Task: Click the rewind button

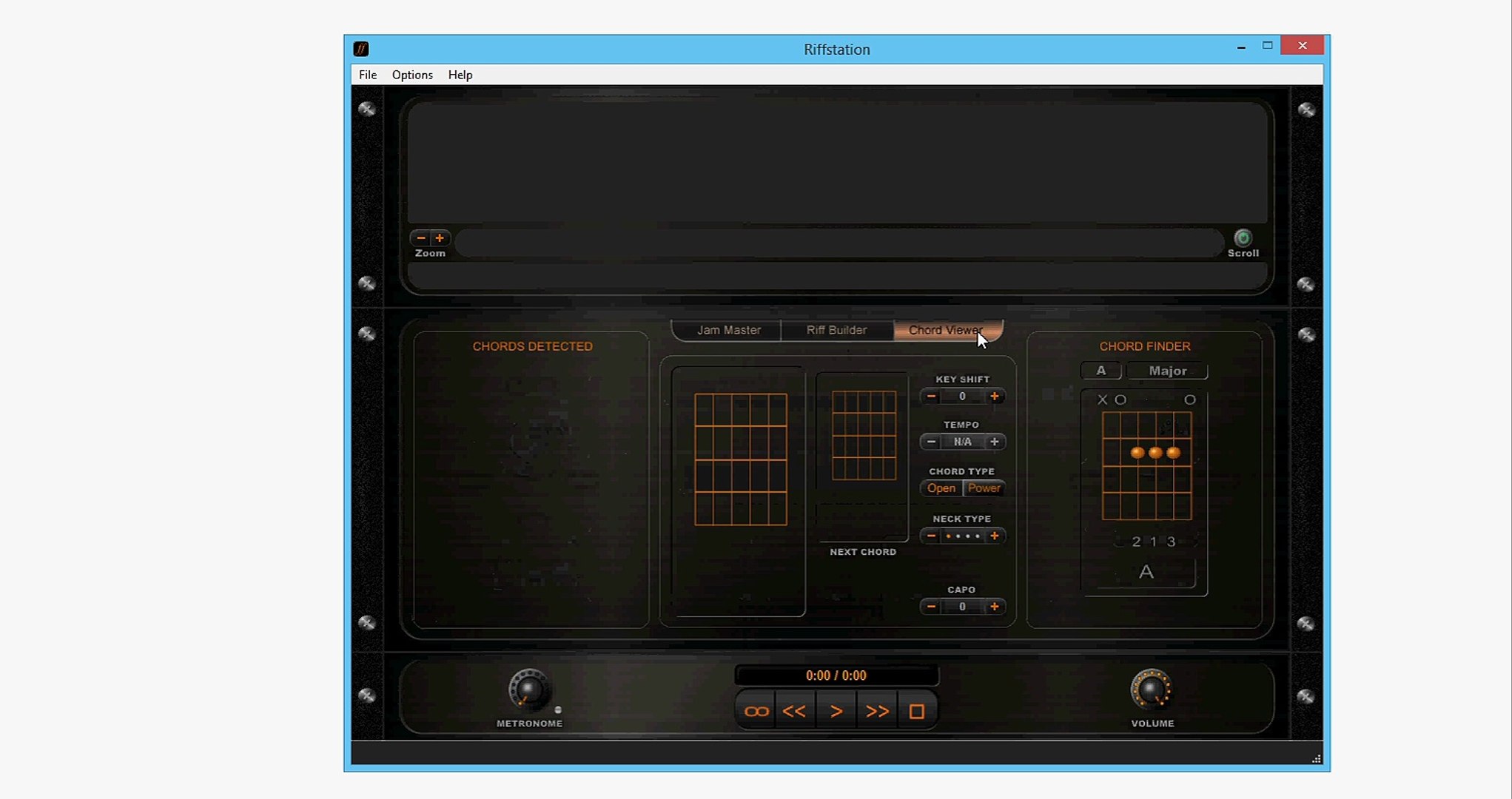Action: [x=794, y=711]
